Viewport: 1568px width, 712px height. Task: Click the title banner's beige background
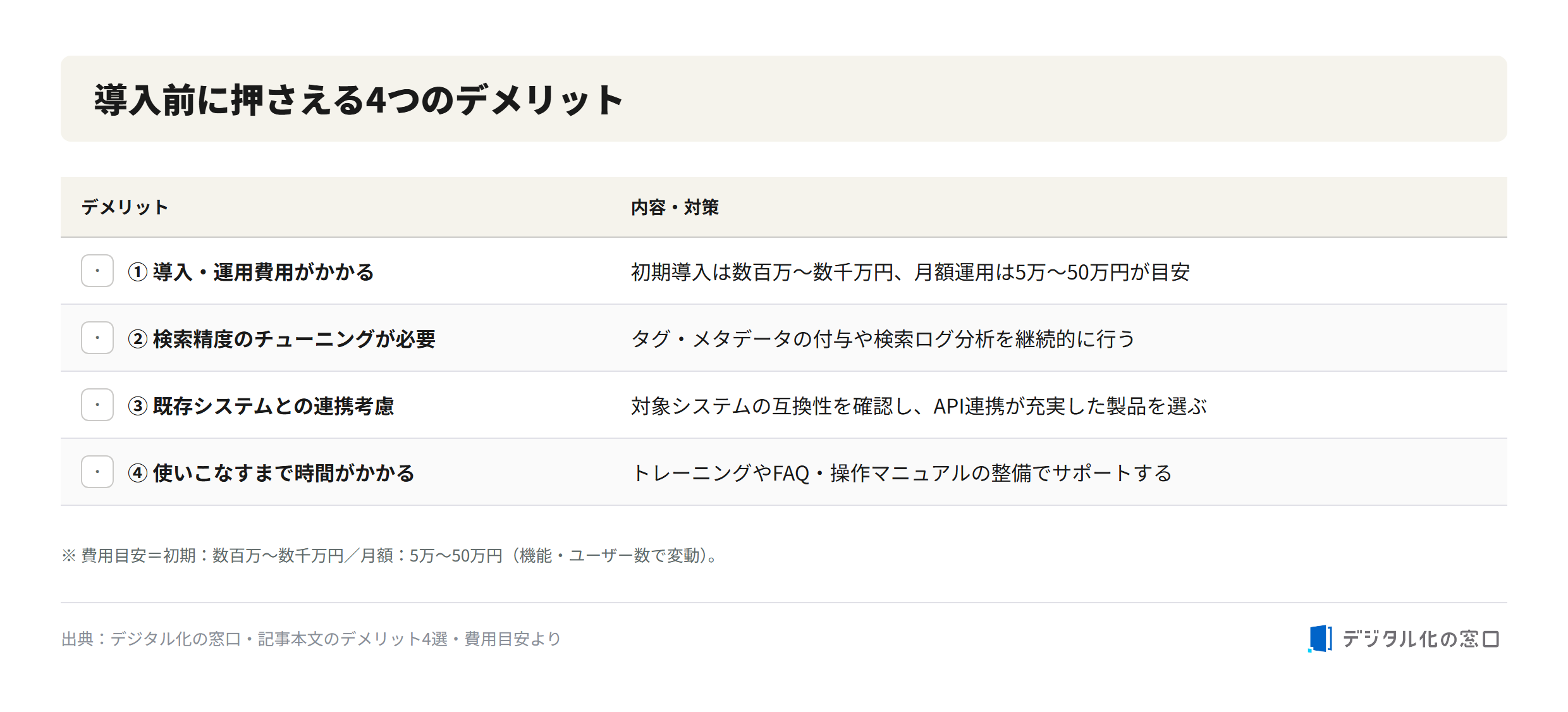pos(1062,99)
